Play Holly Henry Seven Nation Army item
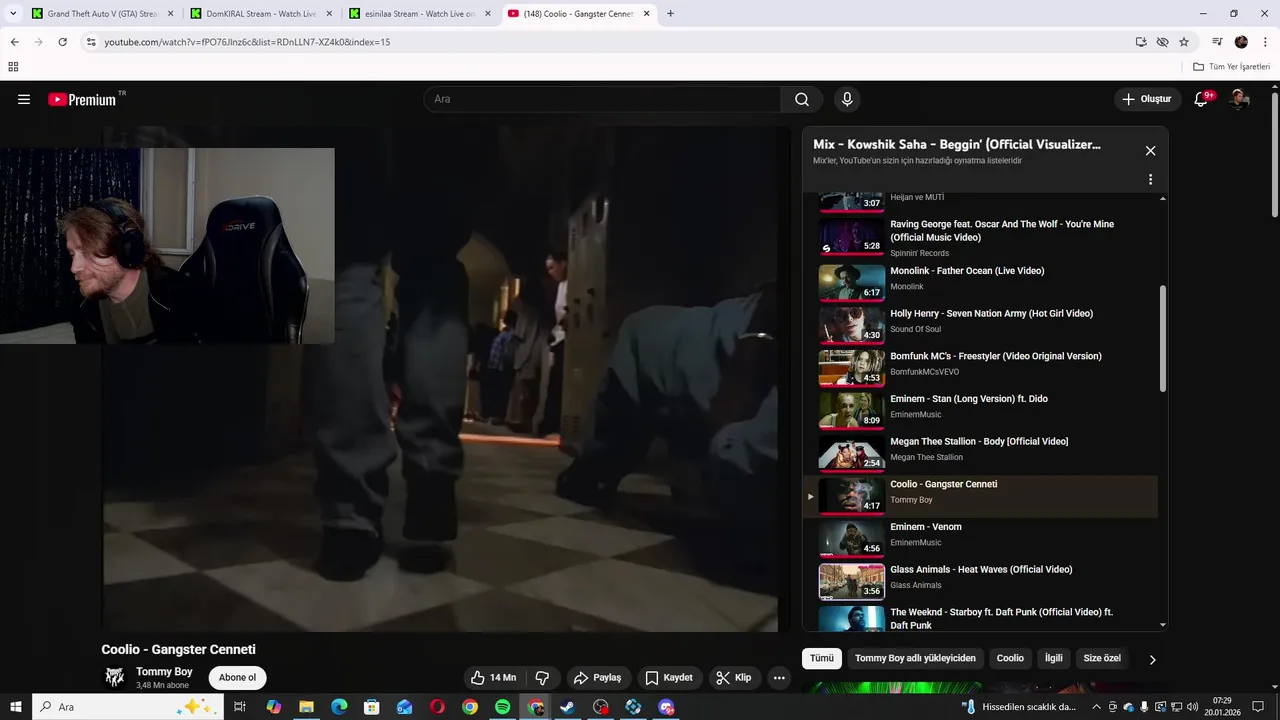Viewport: 1280px width, 720px height. (x=980, y=324)
